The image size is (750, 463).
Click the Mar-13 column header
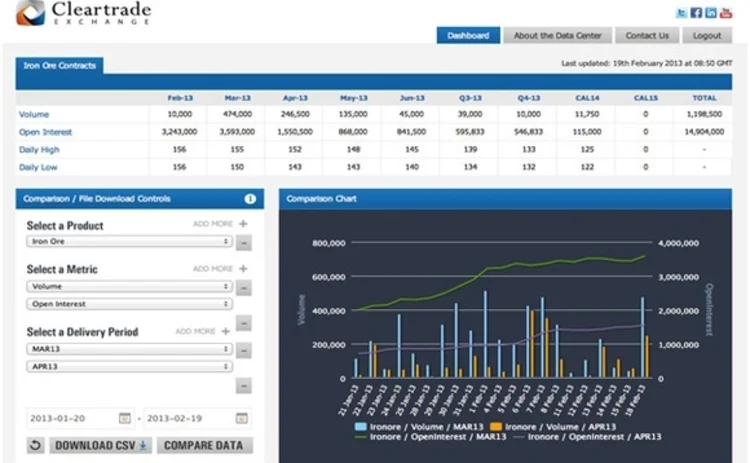tap(238, 98)
